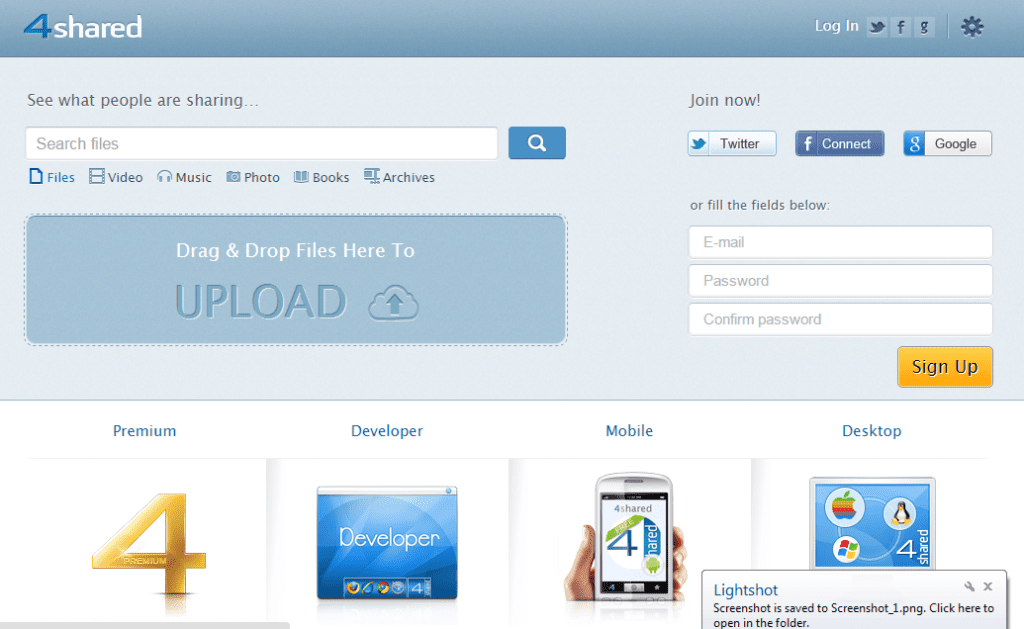Open the Lightshot notification settings wrench
The width and height of the screenshot is (1024, 629).
[x=969, y=587]
